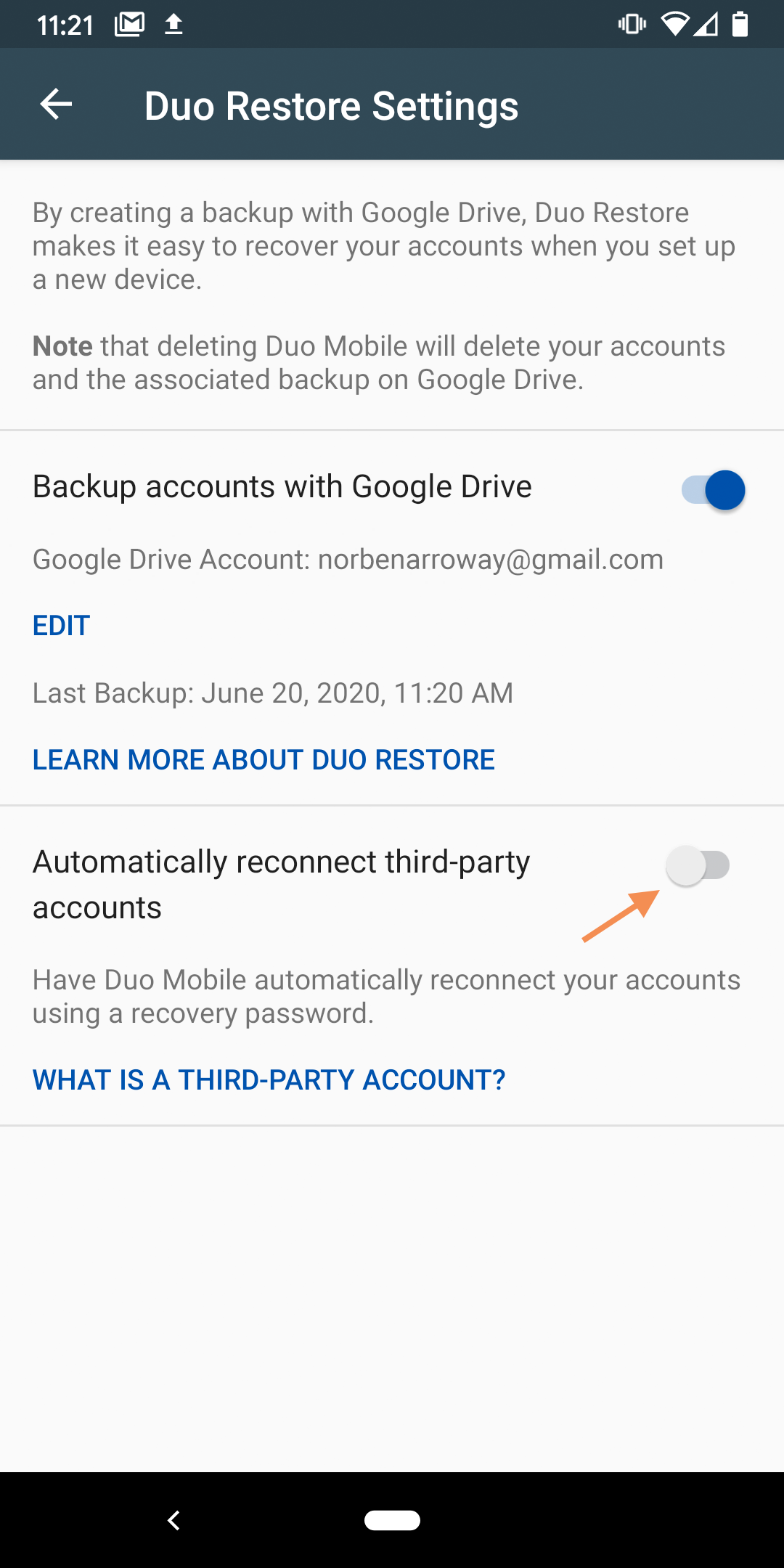Tap the Wi-Fi status icon
Viewport: 784px width, 1568px height.
(674, 25)
